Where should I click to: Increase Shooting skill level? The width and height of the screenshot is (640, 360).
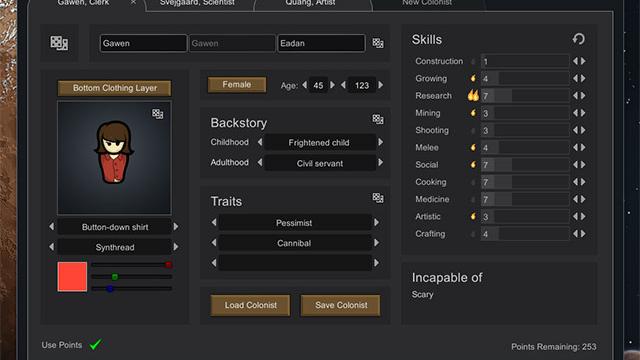584,130
